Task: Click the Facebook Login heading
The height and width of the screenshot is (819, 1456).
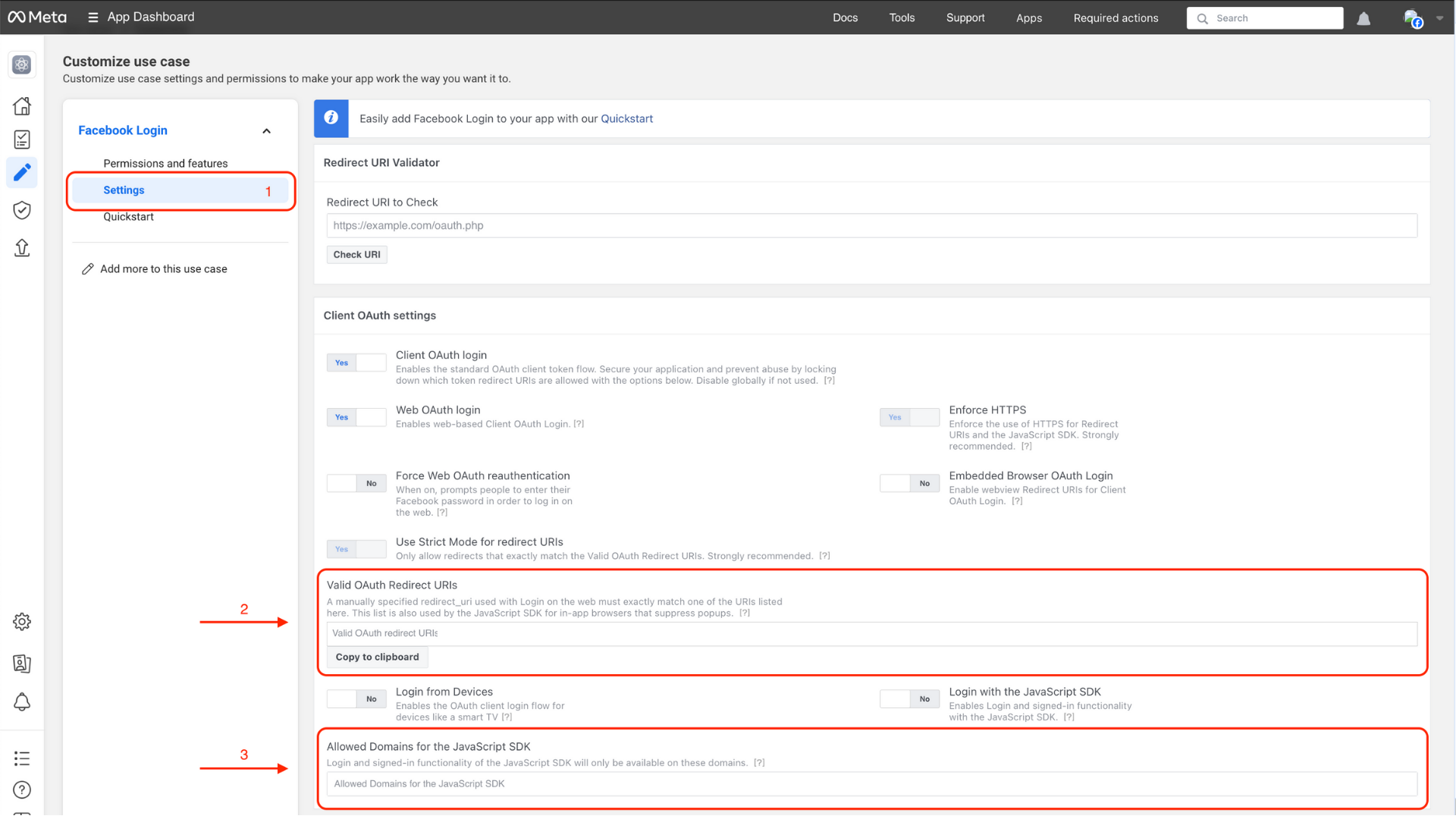Action: (123, 130)
